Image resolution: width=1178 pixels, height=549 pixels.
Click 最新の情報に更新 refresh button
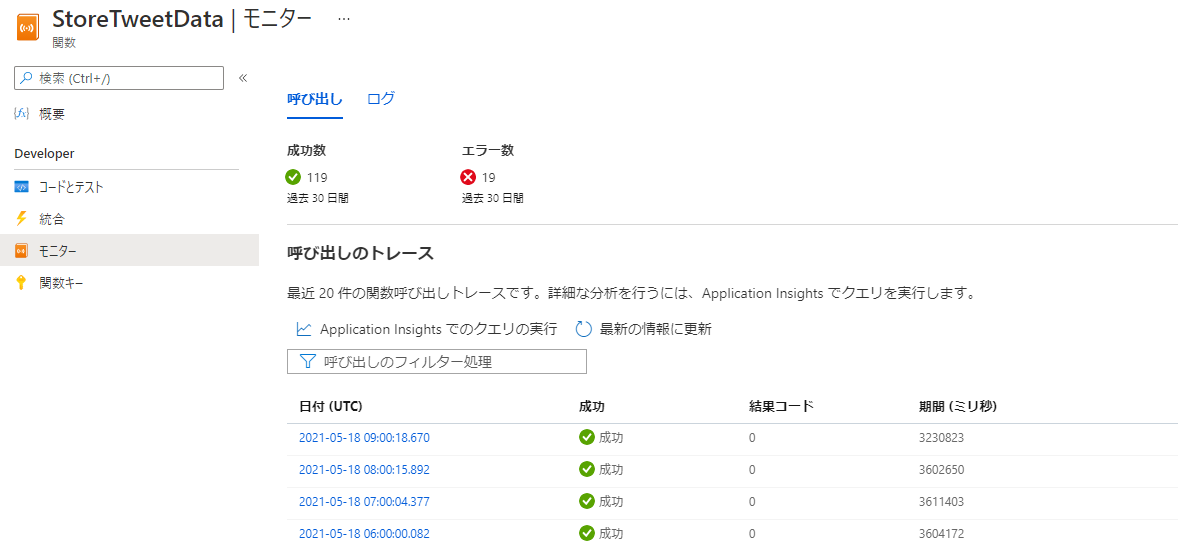pyautogui.click(x=655, y=329)
